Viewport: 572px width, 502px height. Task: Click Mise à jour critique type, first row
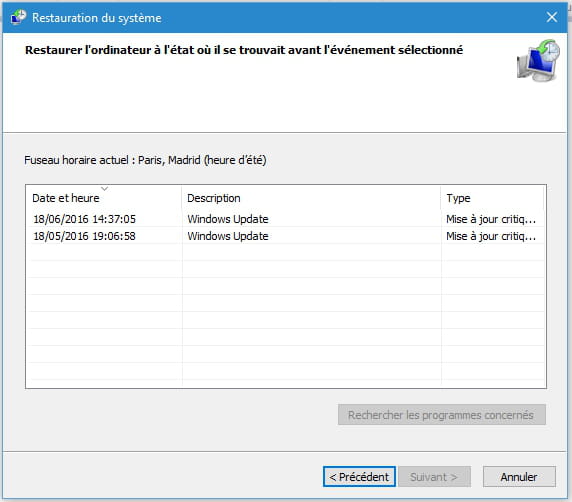(x=491, y=219)
